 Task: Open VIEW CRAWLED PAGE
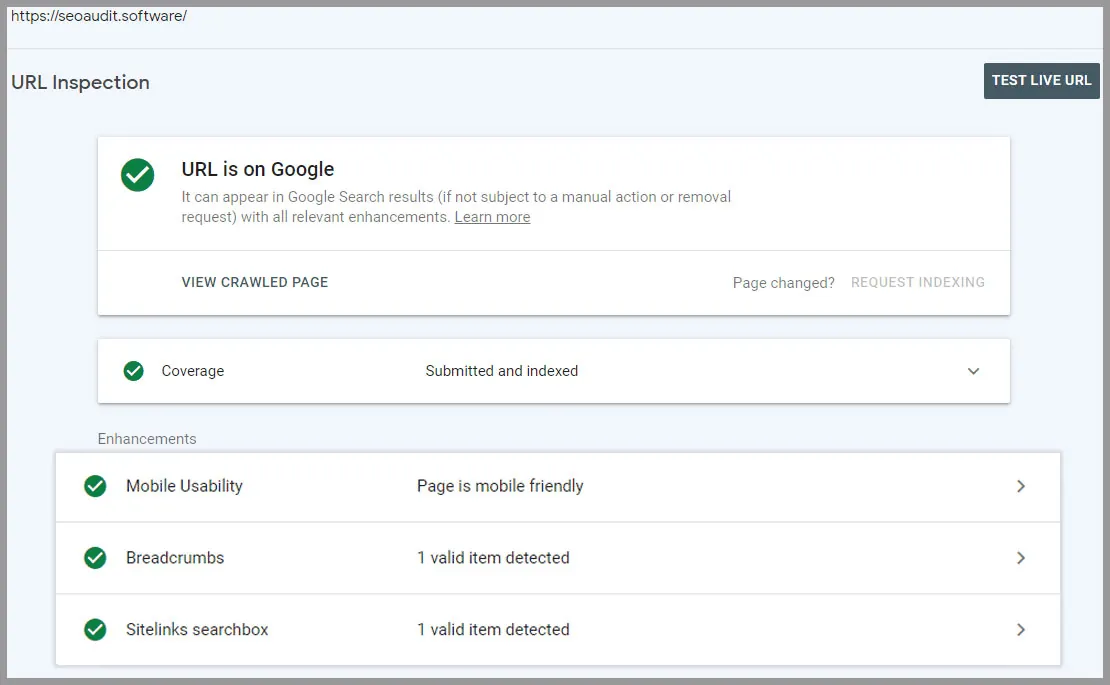pos(255,282)
